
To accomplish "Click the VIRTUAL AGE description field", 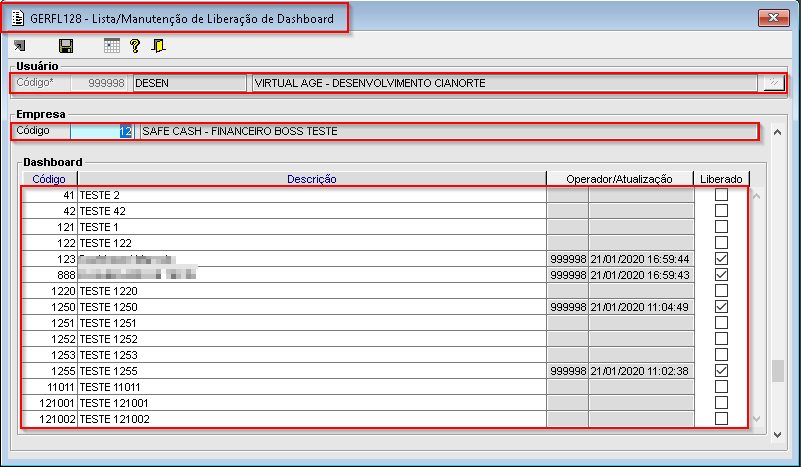I will pos(505,83).
